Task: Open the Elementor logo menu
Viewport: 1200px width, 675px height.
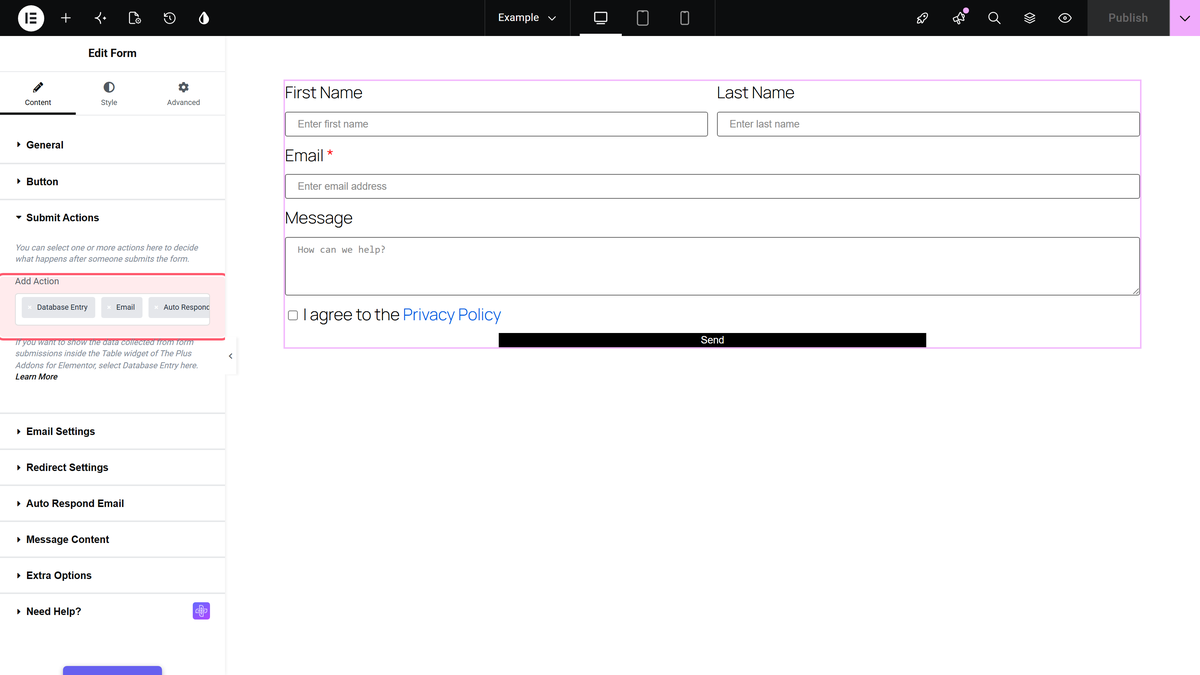Action: click(x=31, y=18)
